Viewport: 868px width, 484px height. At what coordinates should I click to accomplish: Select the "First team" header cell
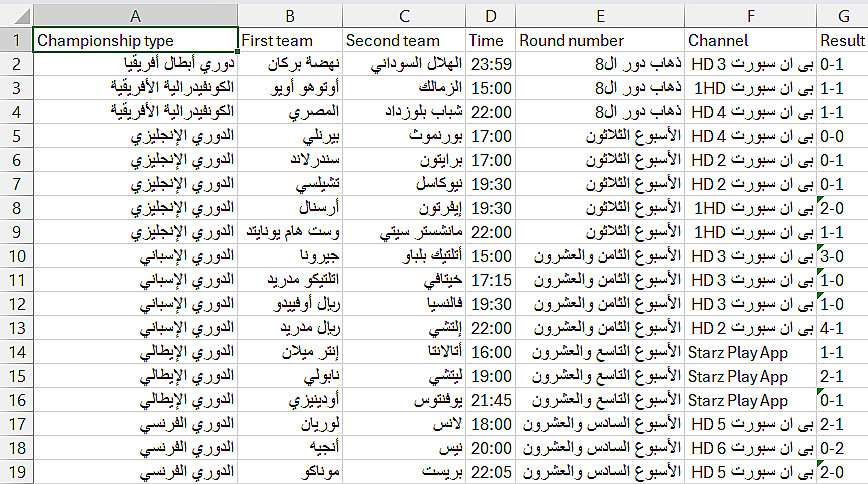point(290,41)
